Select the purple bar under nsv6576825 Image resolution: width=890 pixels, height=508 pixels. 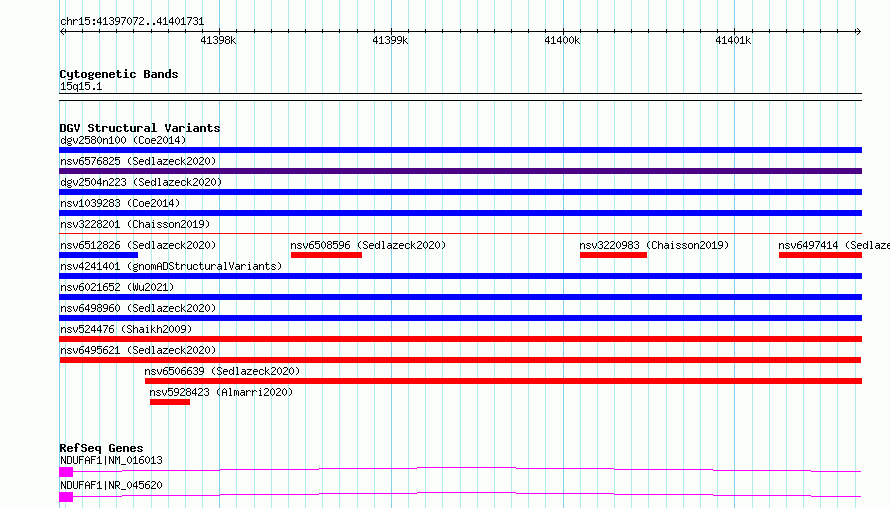point(460,171)
